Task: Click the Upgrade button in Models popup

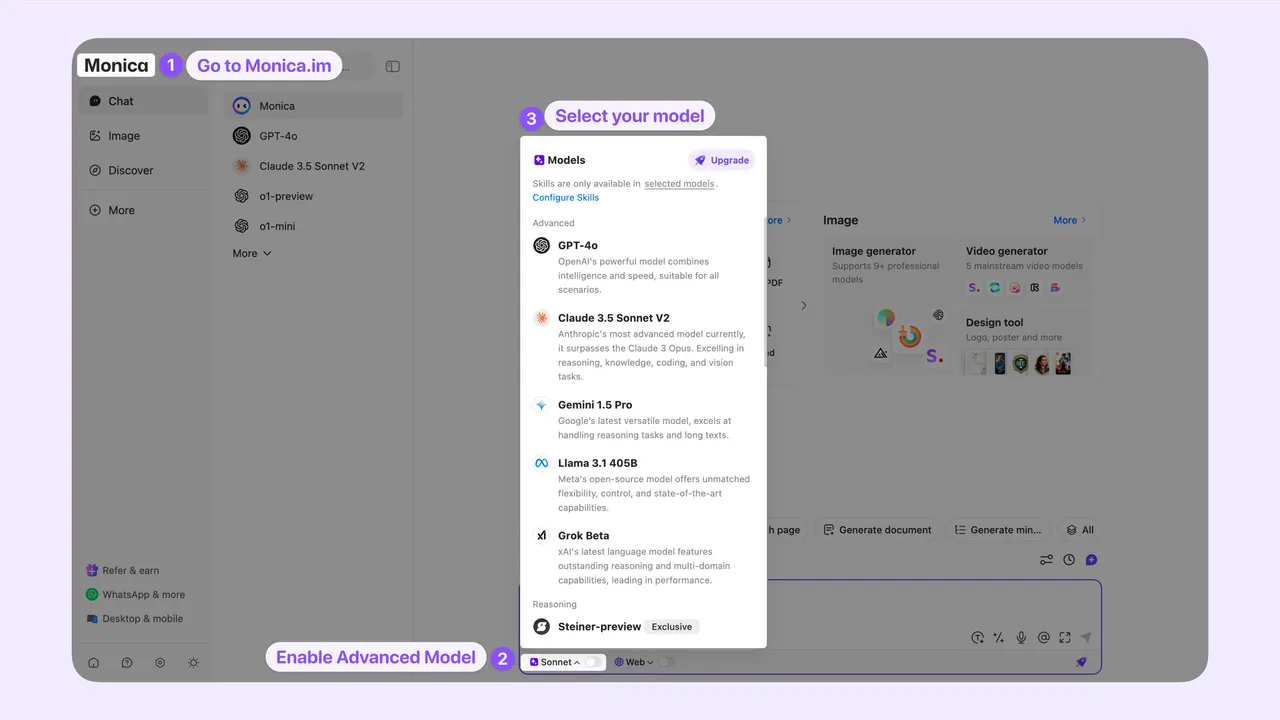Action: coord(722,160)
